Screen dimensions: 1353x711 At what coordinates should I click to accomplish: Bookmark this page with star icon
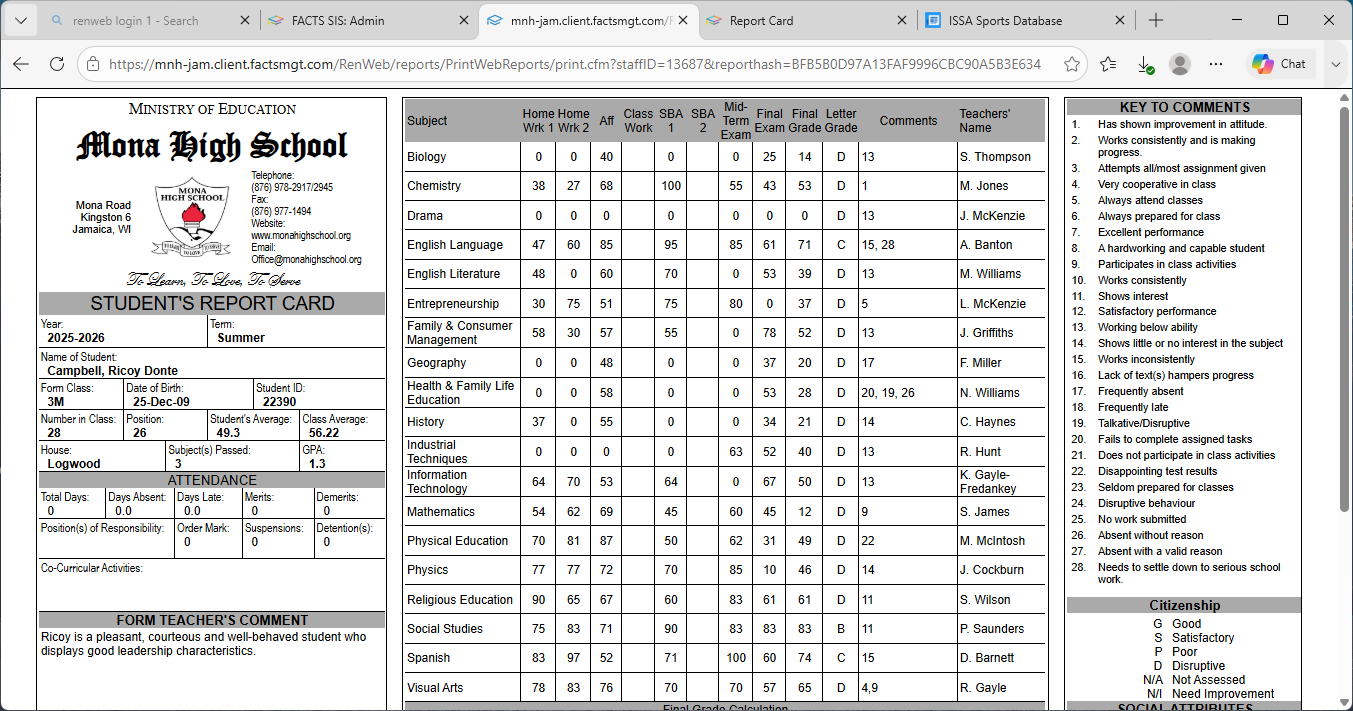(1072, 64)
